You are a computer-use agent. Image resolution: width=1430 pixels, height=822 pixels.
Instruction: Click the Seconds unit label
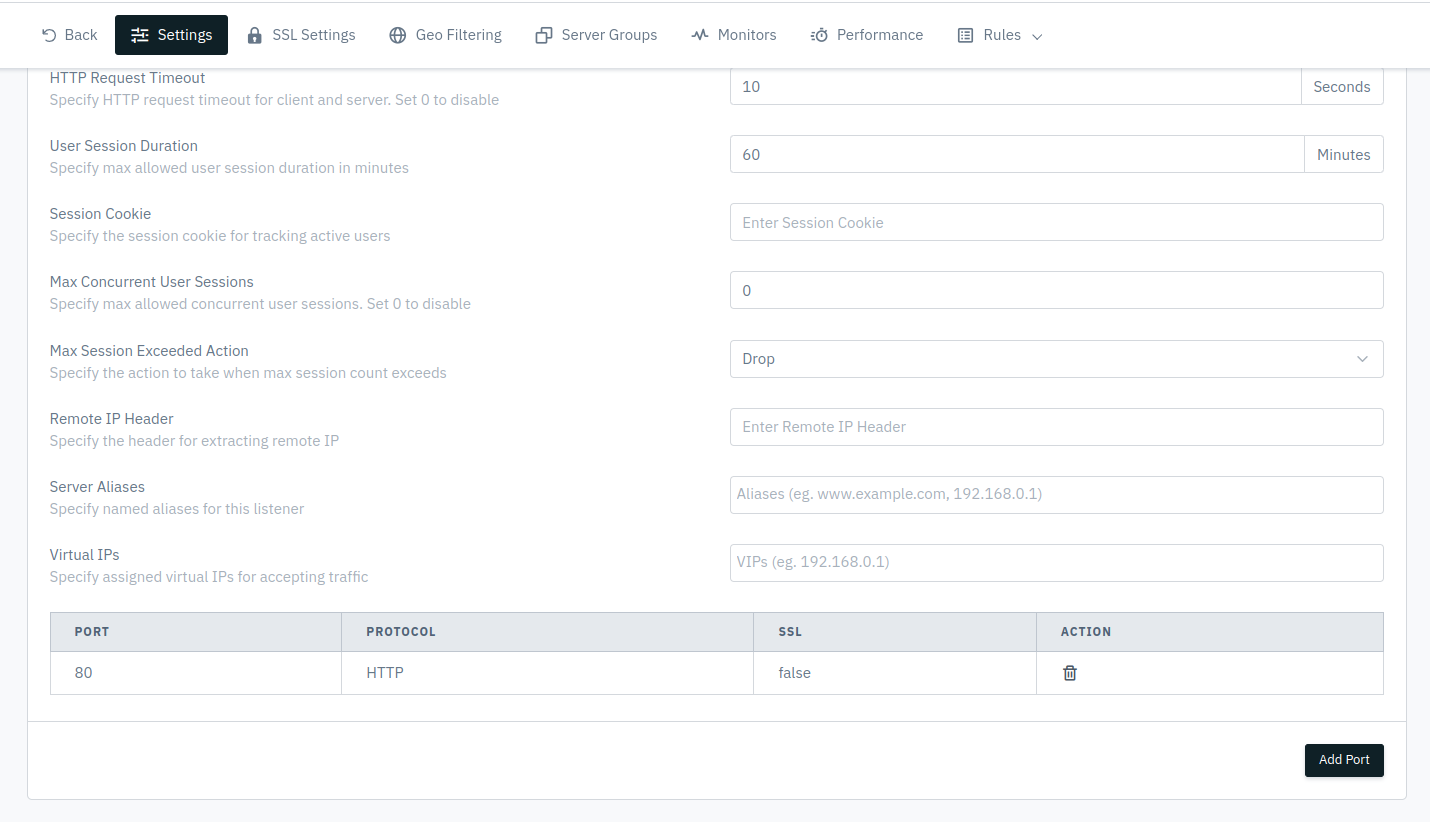1342,87
